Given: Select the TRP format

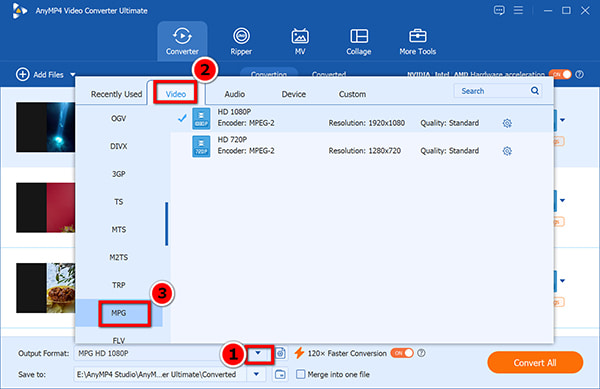Looking at the screenshot, I should pyautogui.click(x=119, y=285).
